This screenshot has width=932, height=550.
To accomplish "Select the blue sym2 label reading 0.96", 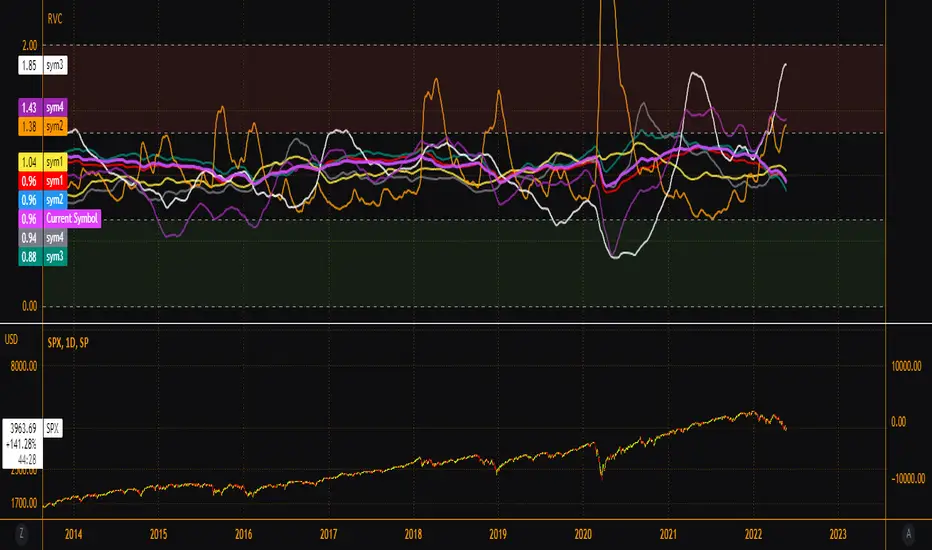I will (43, 200).
